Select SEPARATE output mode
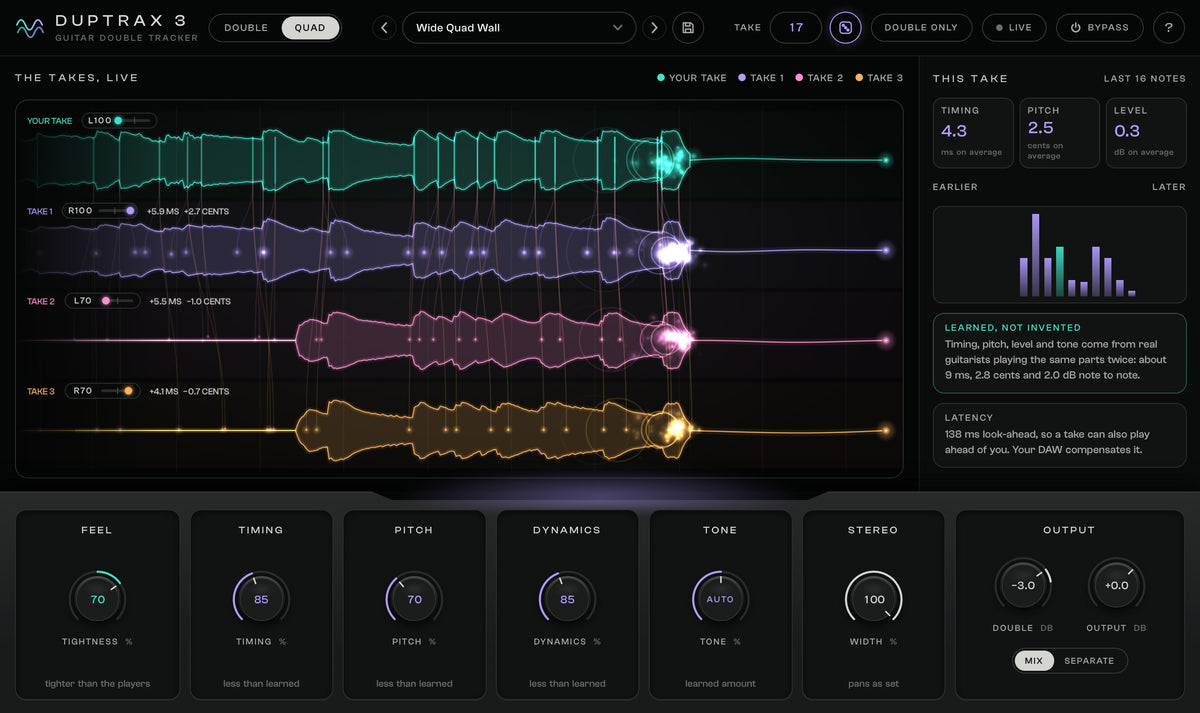Screen dimensions: 1200x713 pos(1089,661)
